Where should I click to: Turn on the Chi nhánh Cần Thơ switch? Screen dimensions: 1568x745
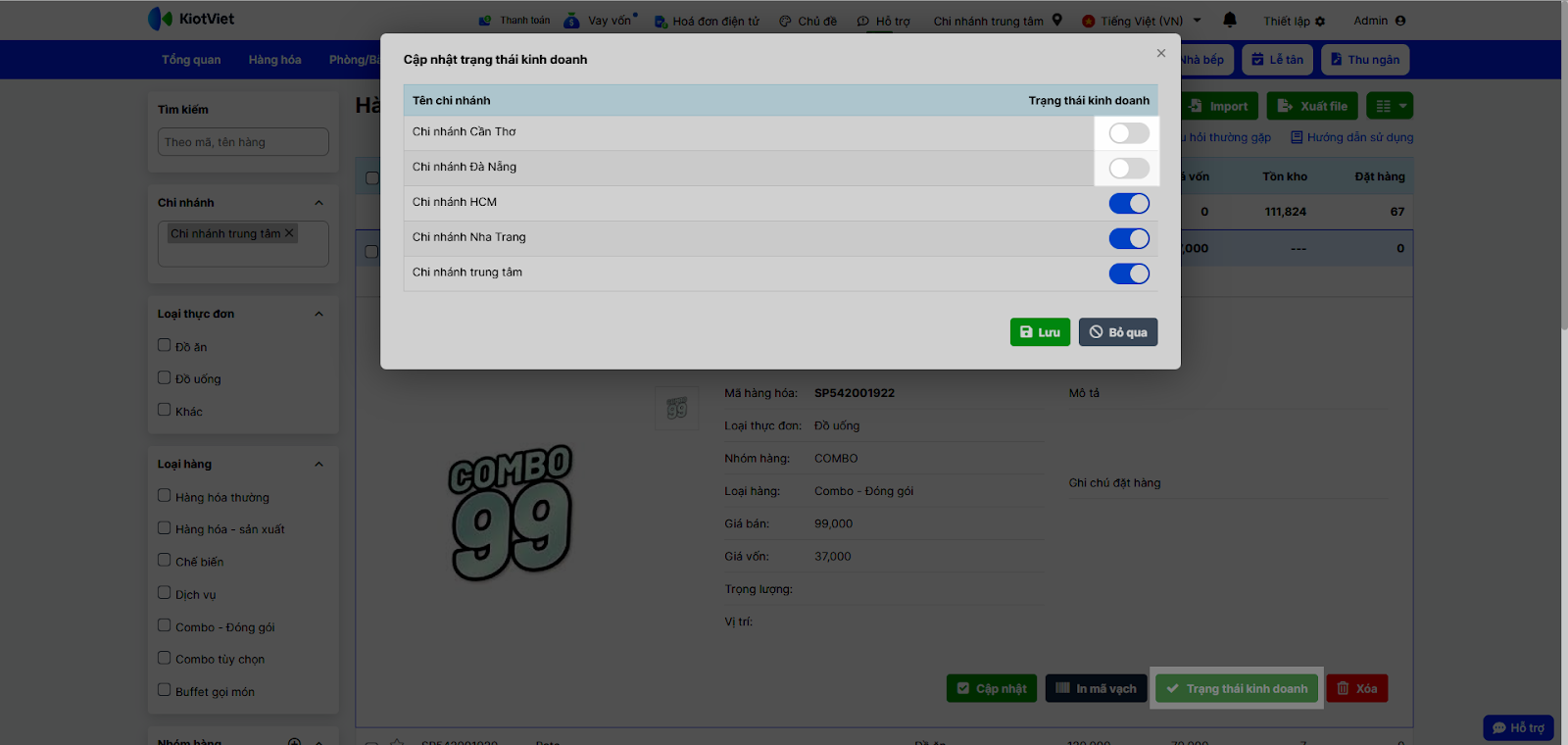point(1129,133)
